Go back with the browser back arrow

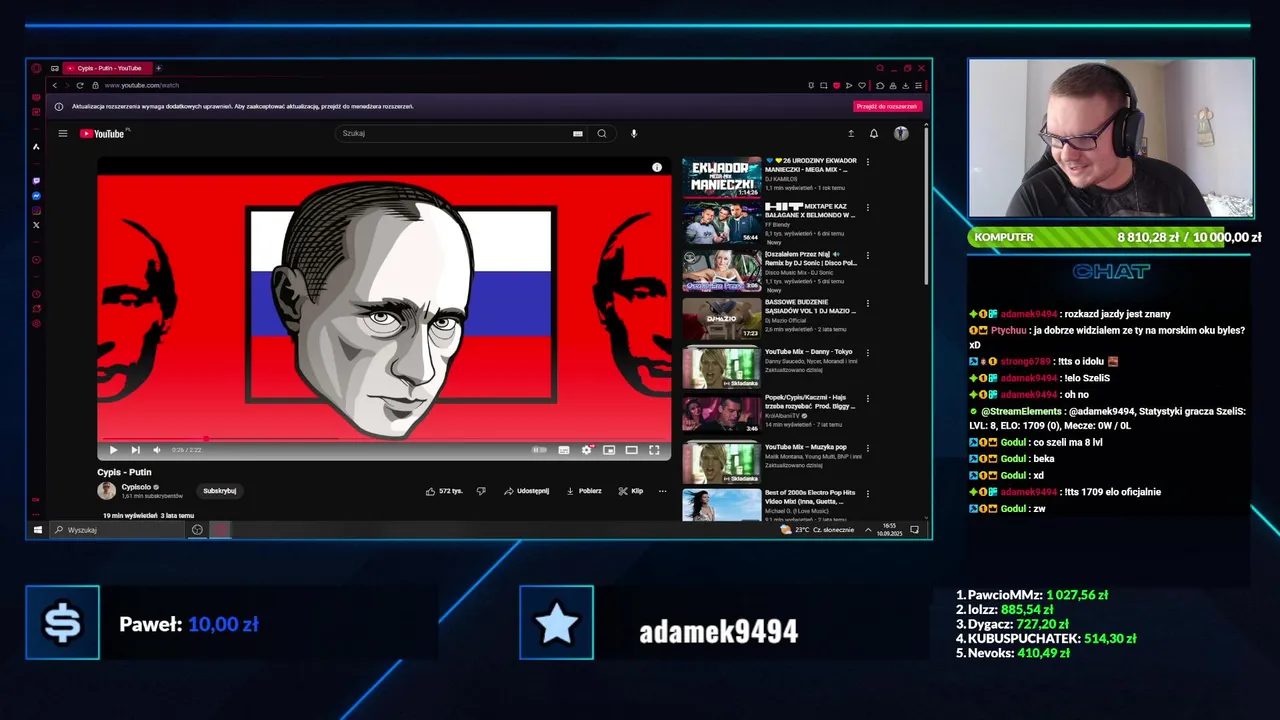point(55,85)
